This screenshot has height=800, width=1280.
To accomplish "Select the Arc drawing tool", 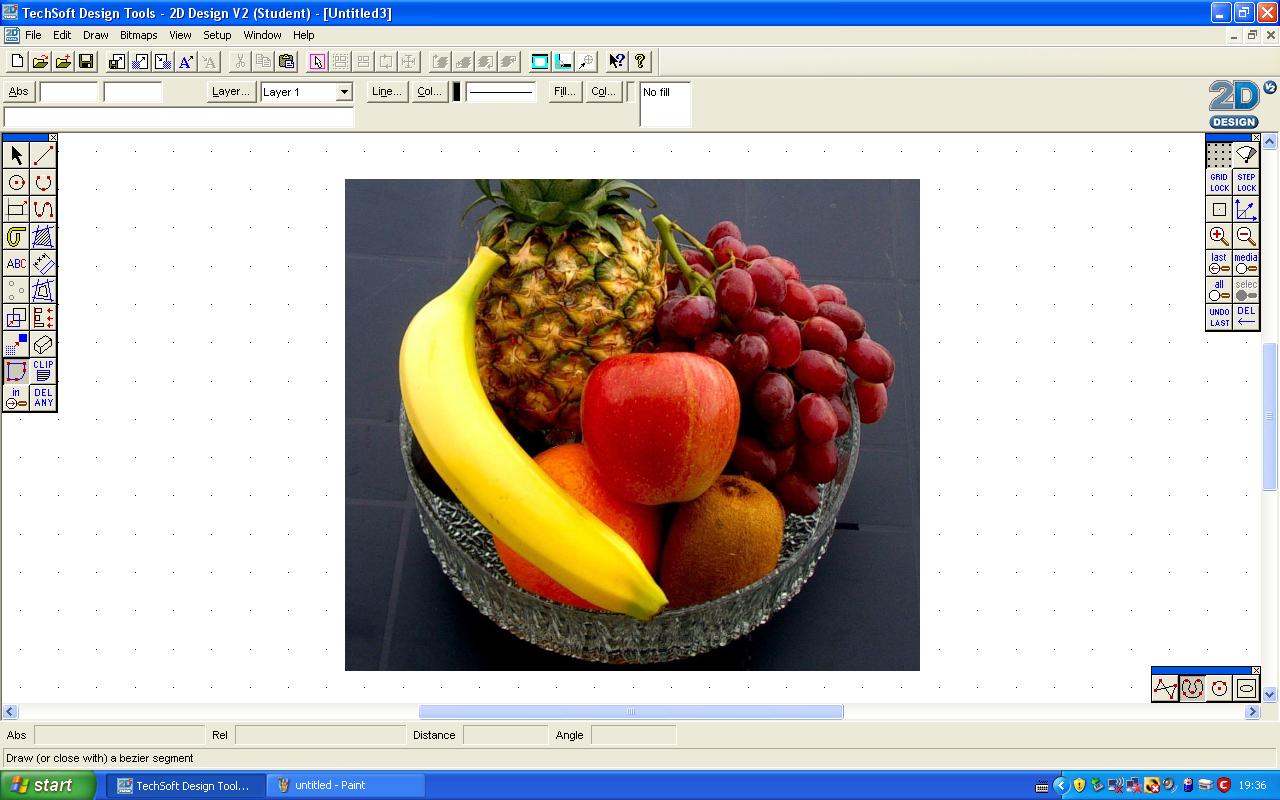I will click(43, 182).
